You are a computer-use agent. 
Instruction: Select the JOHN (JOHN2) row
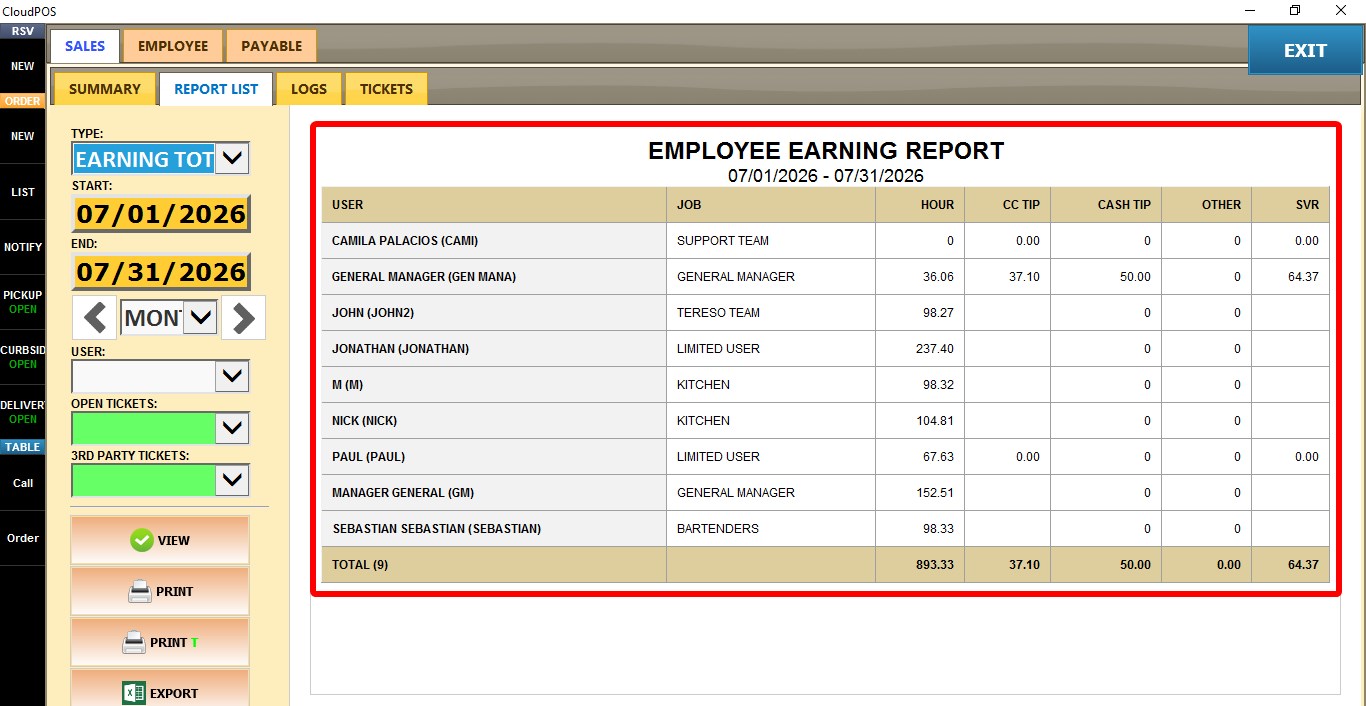(x=825, y=313)
